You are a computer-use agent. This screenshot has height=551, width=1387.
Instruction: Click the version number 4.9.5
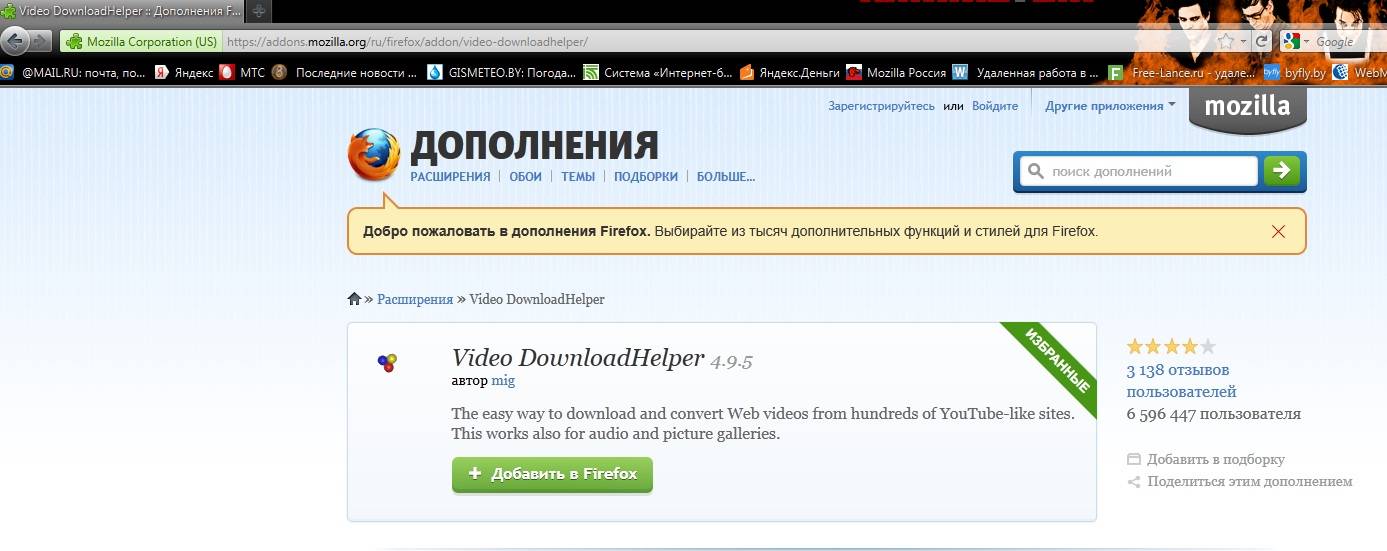tap(731, 362)
